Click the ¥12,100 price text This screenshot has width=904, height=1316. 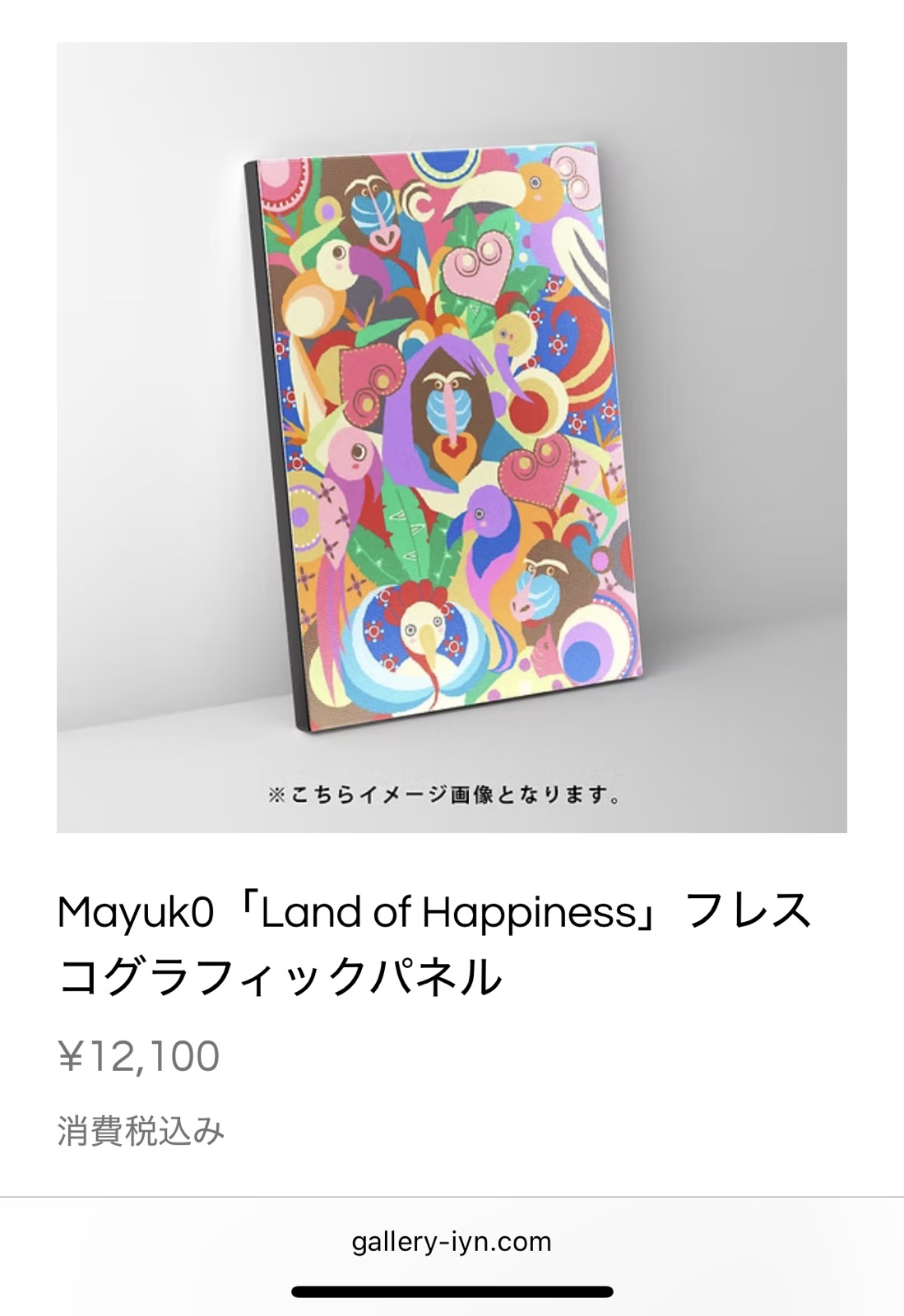tap(138, 1056)
